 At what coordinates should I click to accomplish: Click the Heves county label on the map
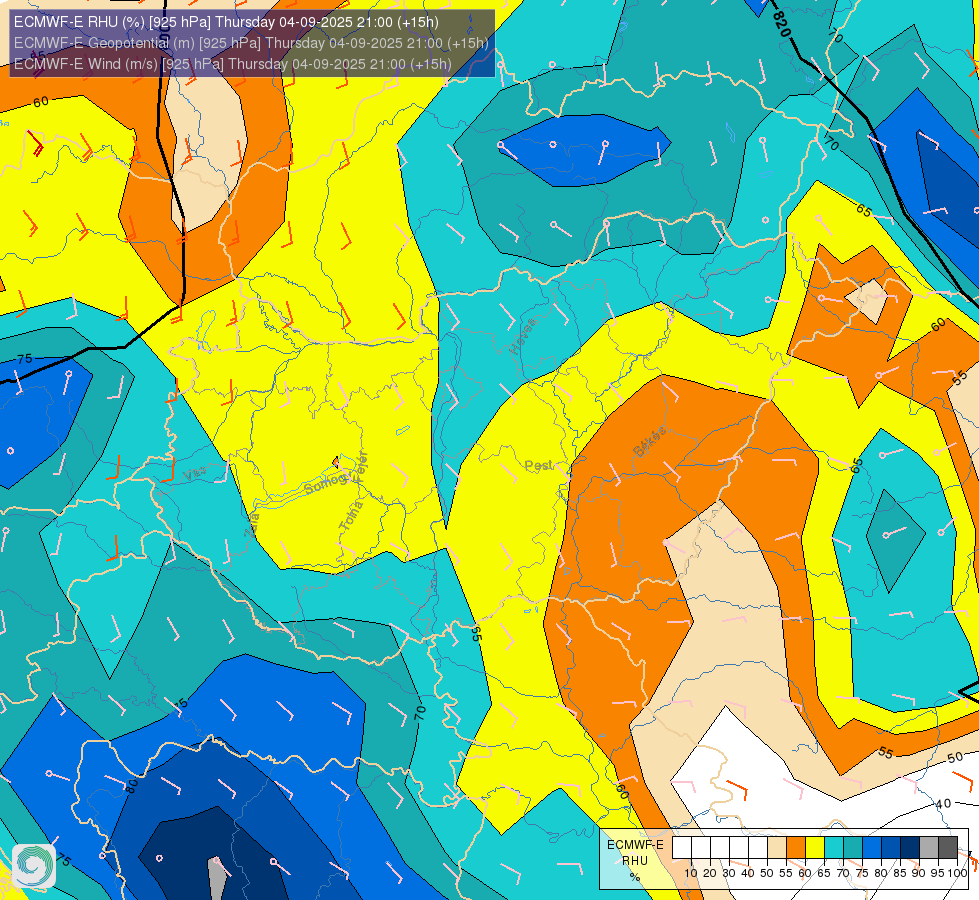tap(523, 336)
